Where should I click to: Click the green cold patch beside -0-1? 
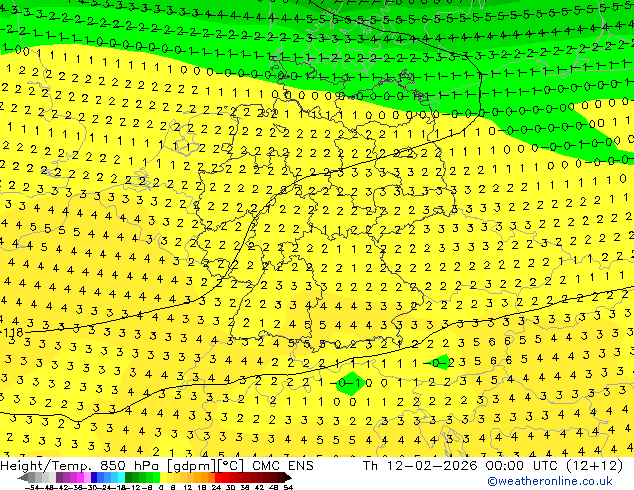(x=351, y=383)
